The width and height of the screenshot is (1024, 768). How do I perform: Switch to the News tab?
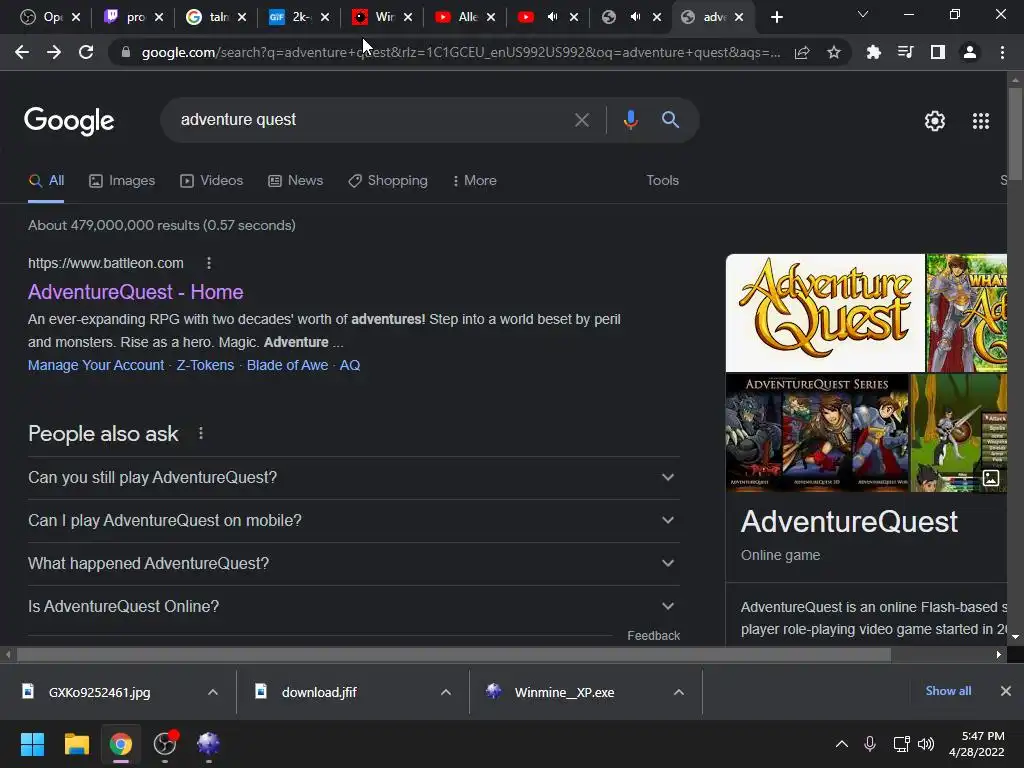pyautogui.click(x=296, y=181)
